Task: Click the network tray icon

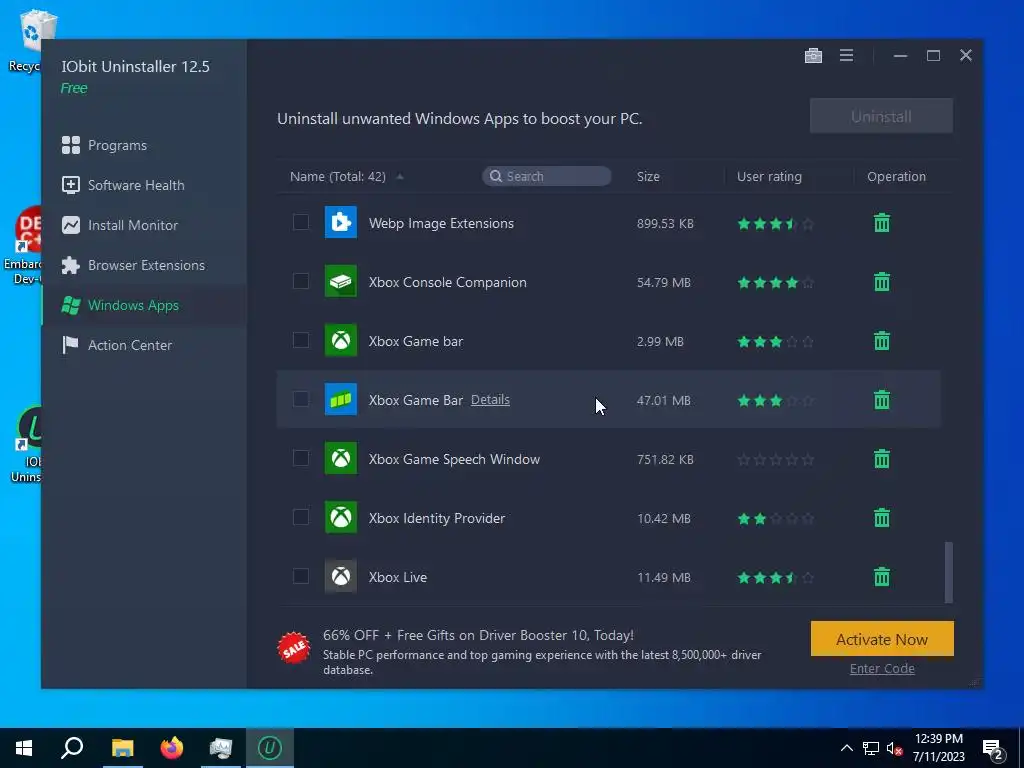Action: [871, 748]
